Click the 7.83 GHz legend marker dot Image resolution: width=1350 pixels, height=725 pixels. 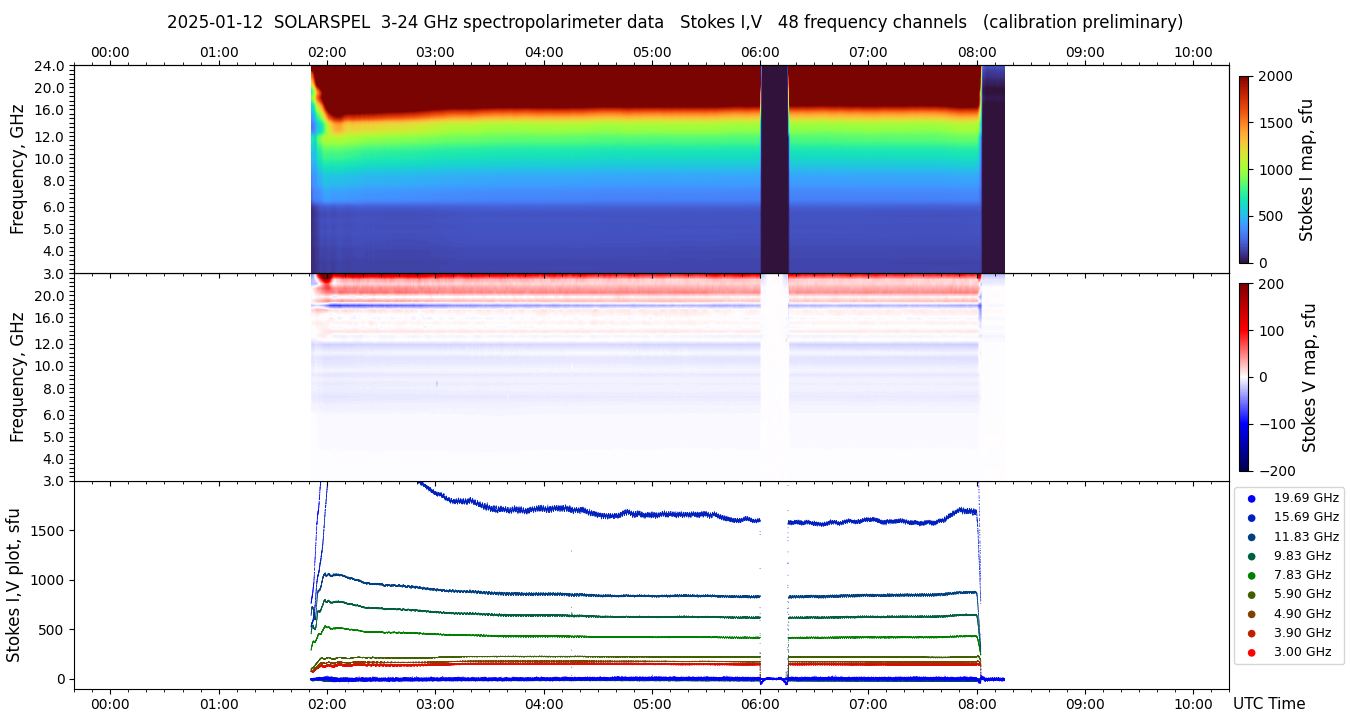pyautogui.click(x=1251, y=575)
